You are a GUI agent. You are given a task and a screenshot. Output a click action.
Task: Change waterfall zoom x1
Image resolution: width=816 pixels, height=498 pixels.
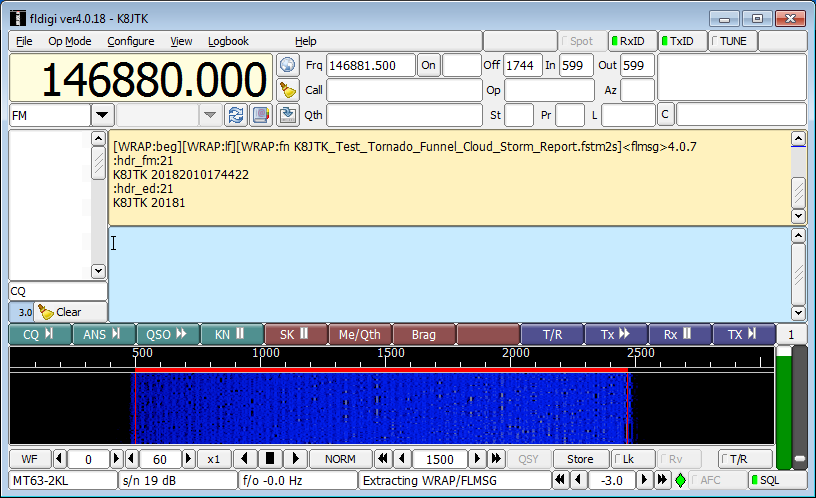pos(213,459)
